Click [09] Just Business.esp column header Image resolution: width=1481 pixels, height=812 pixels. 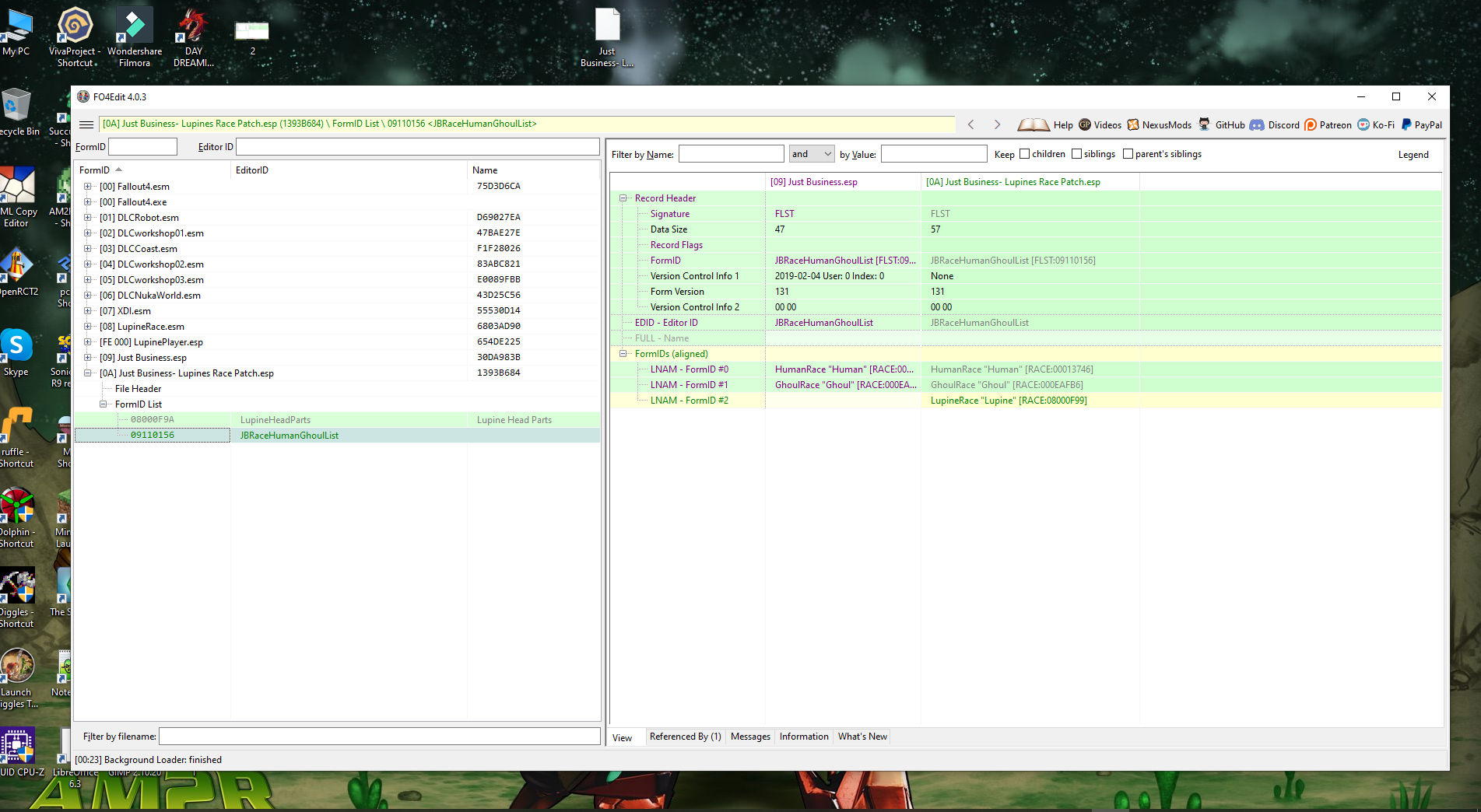843,182
